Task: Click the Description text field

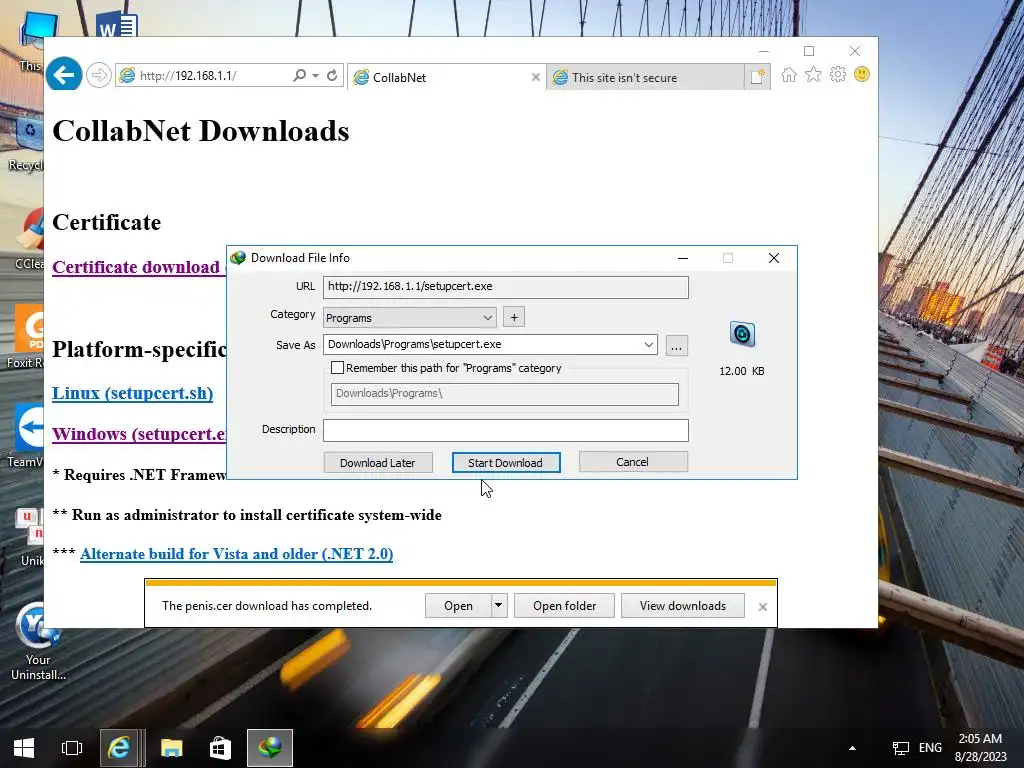Action: pos(505,430)
